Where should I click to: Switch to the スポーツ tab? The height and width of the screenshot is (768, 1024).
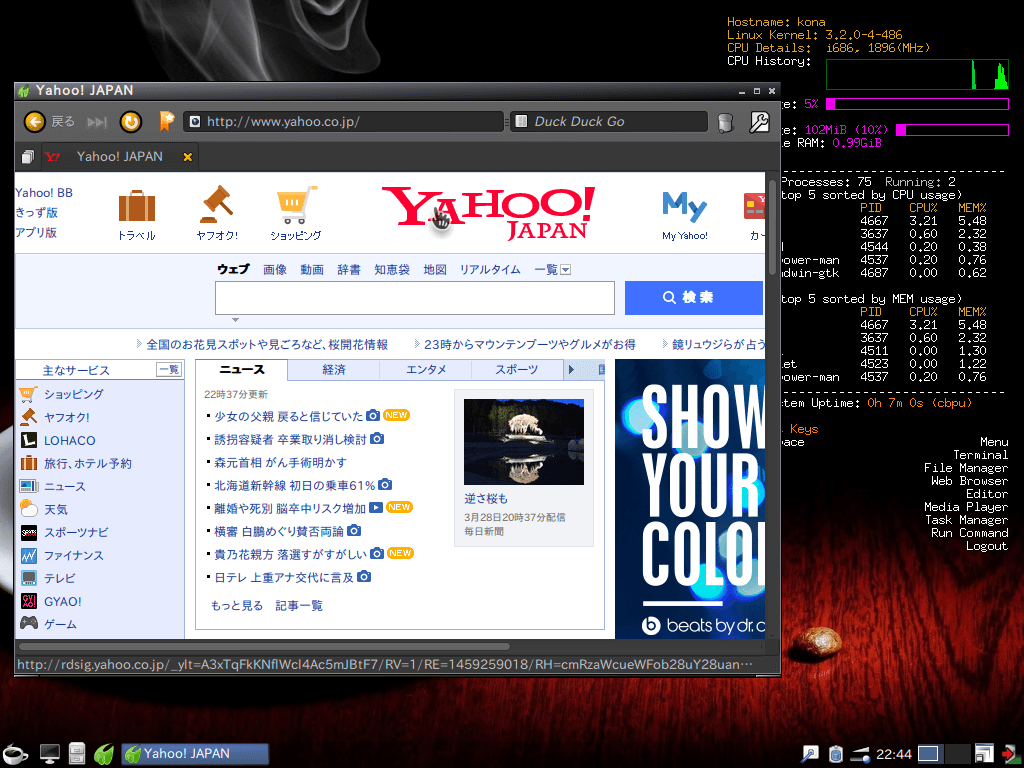(517, 370)
